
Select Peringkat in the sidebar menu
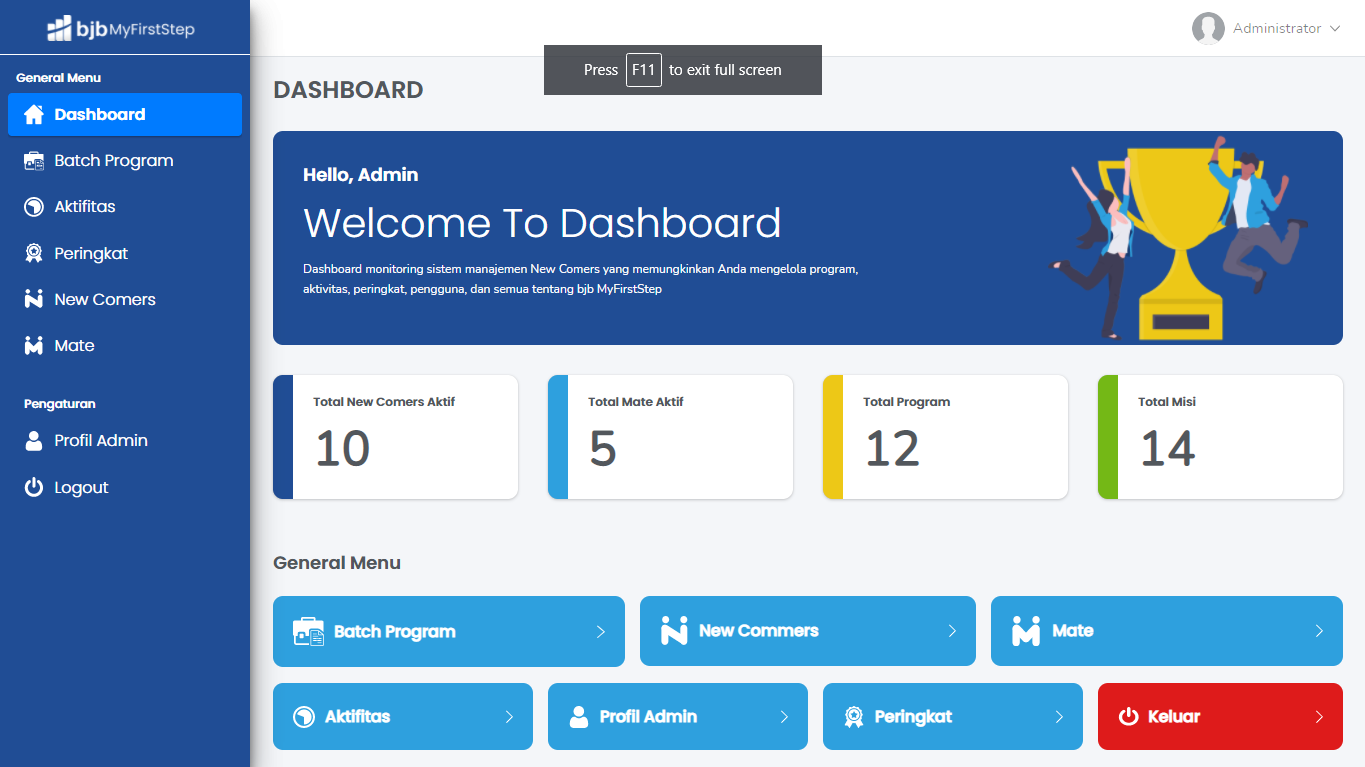pos(125,254)
